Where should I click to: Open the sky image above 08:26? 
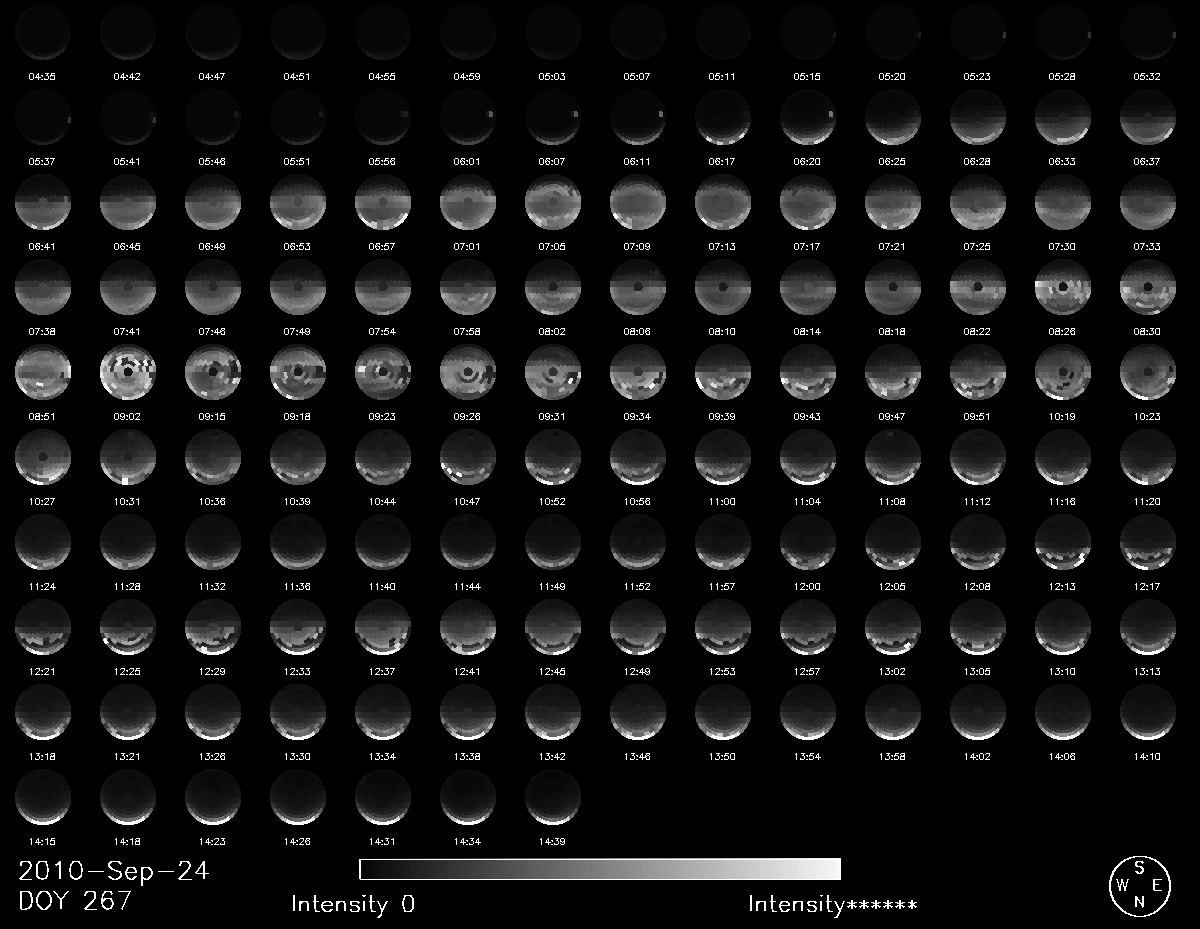click(1063, 288)
